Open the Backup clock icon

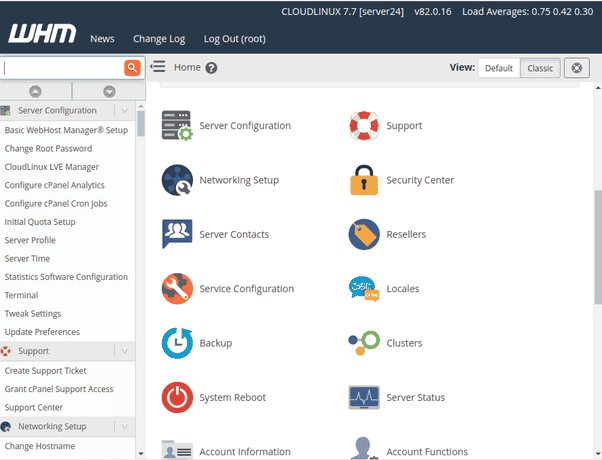tap(177, 343)
